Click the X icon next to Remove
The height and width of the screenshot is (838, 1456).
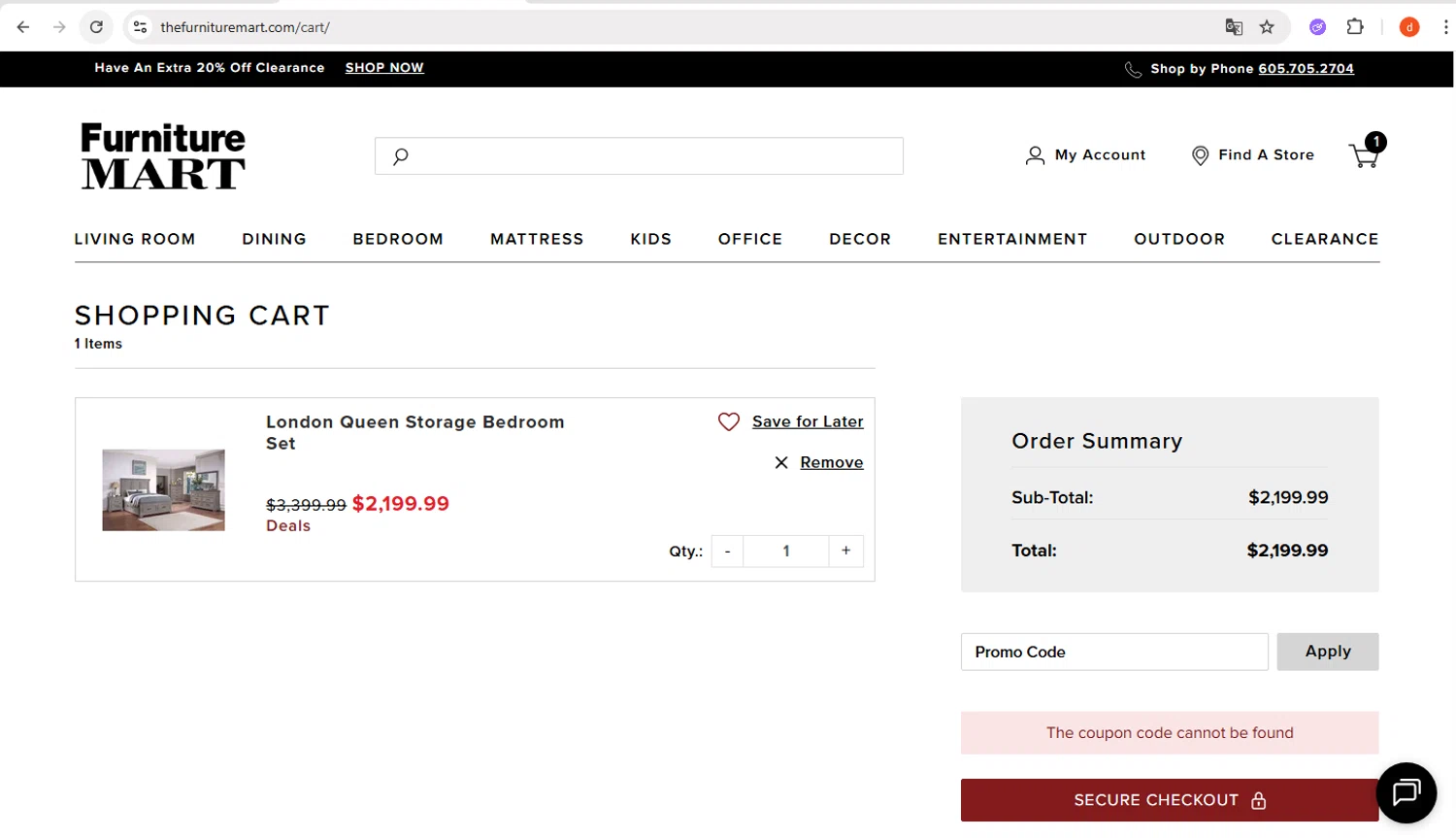tap(781, 463)
